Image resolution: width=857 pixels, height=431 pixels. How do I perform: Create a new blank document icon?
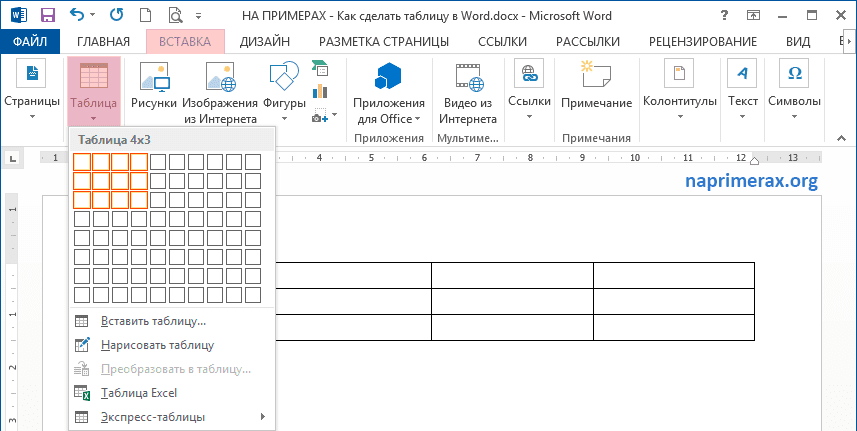point(146,15)
